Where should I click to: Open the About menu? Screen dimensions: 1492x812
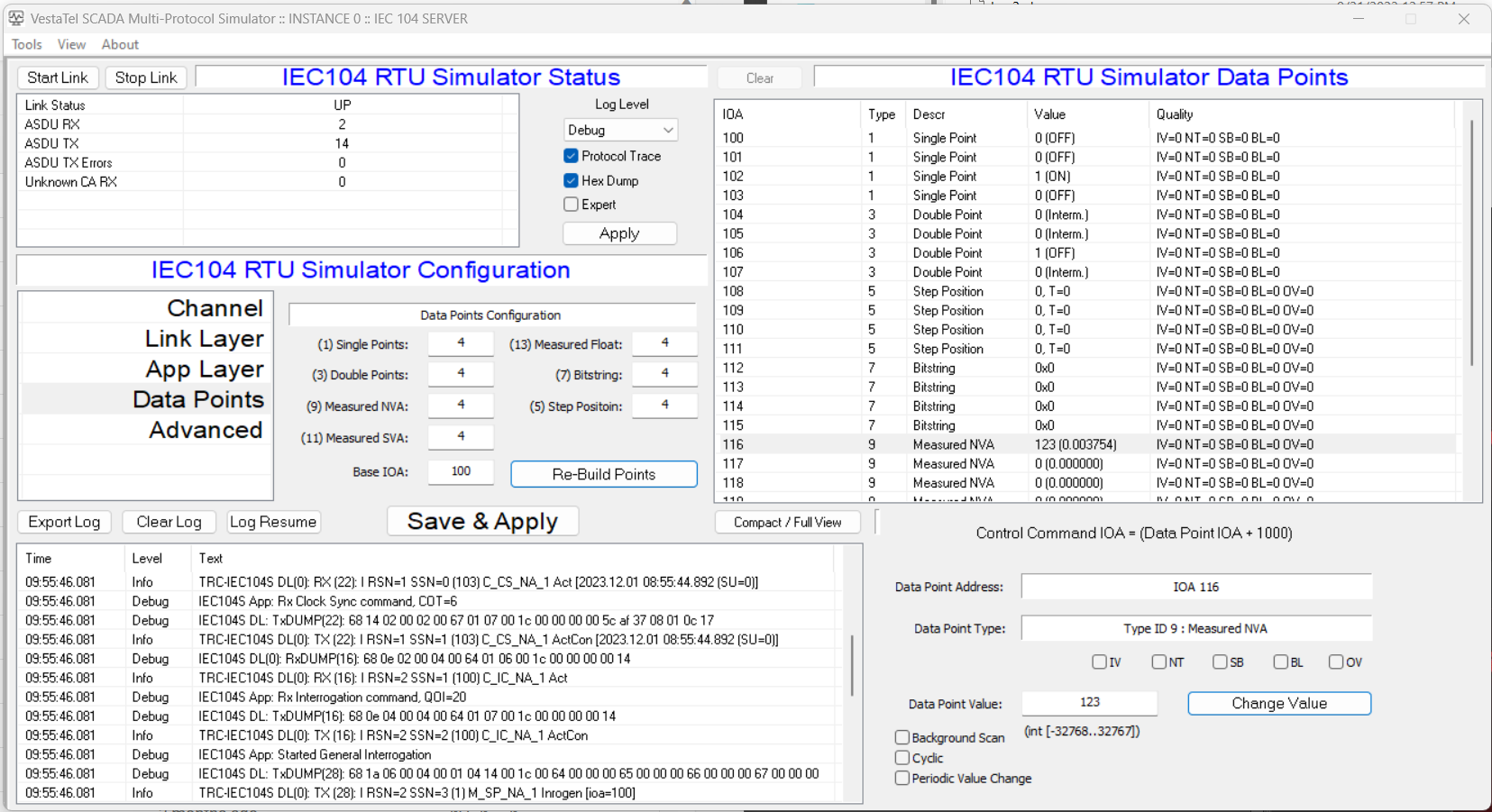(x=120, y=44)
